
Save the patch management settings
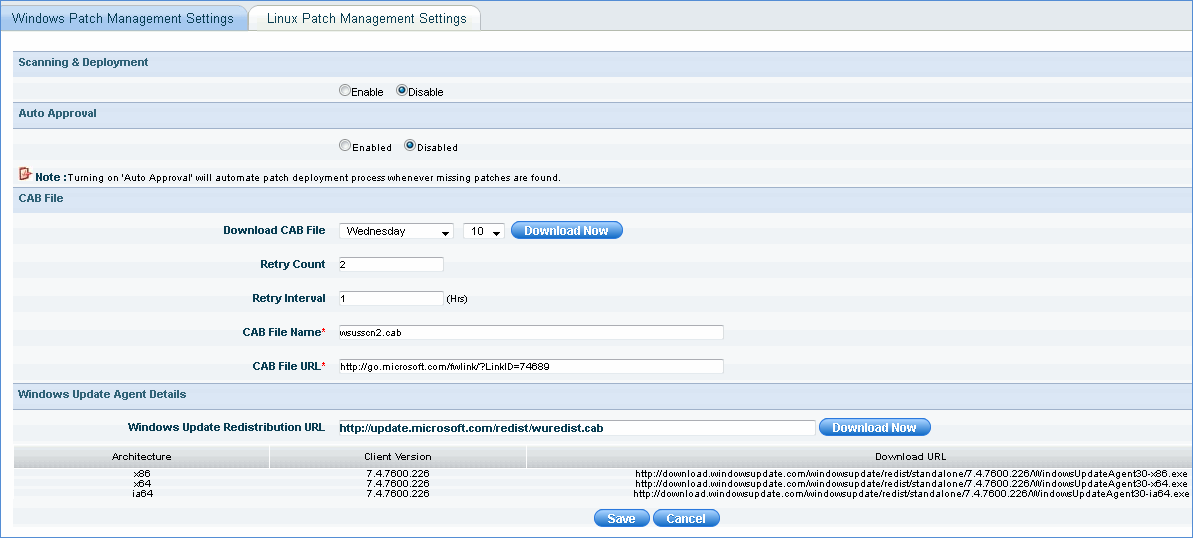621,518
